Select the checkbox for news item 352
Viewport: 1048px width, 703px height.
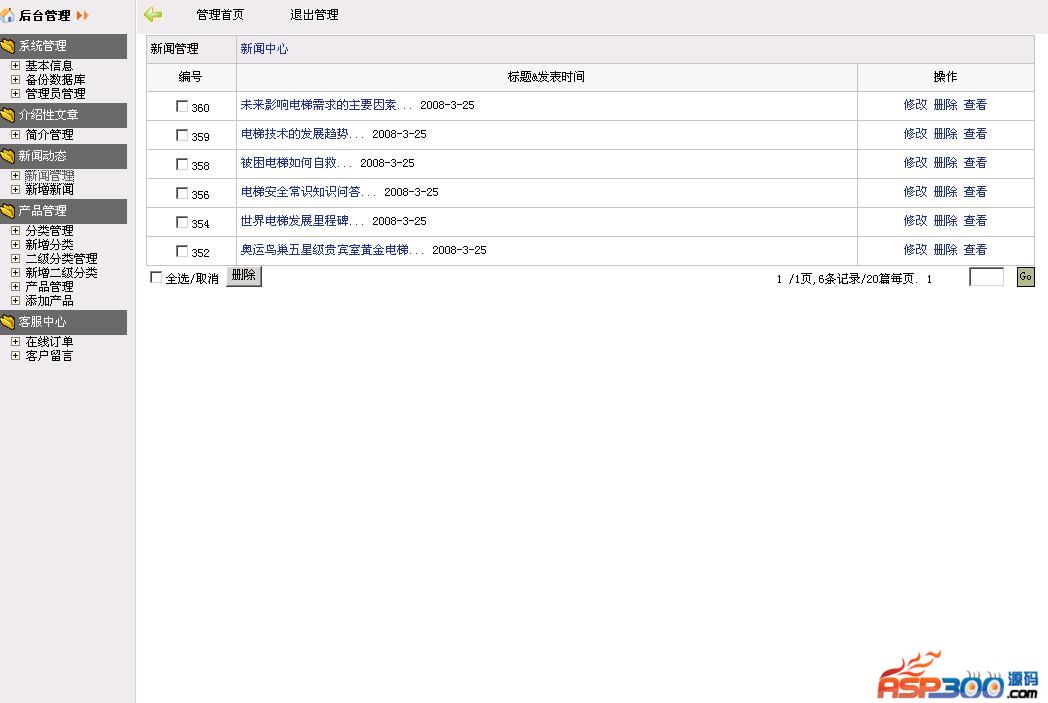click(182, 251)
